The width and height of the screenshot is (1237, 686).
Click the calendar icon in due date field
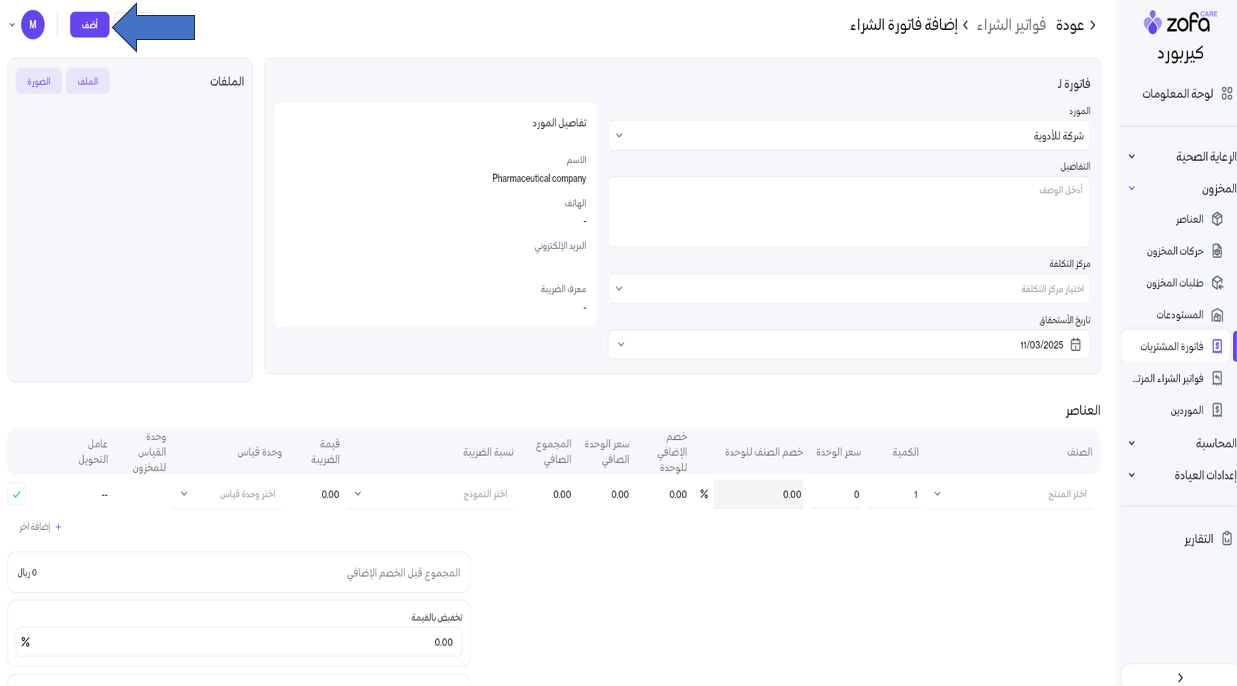pyautogui.click(x=1076, y=345)
